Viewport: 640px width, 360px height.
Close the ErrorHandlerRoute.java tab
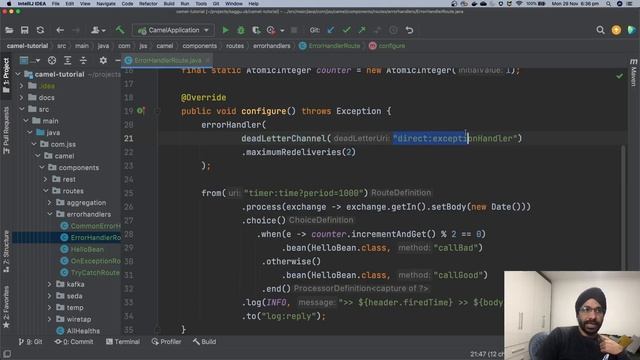tap(208, 60)
